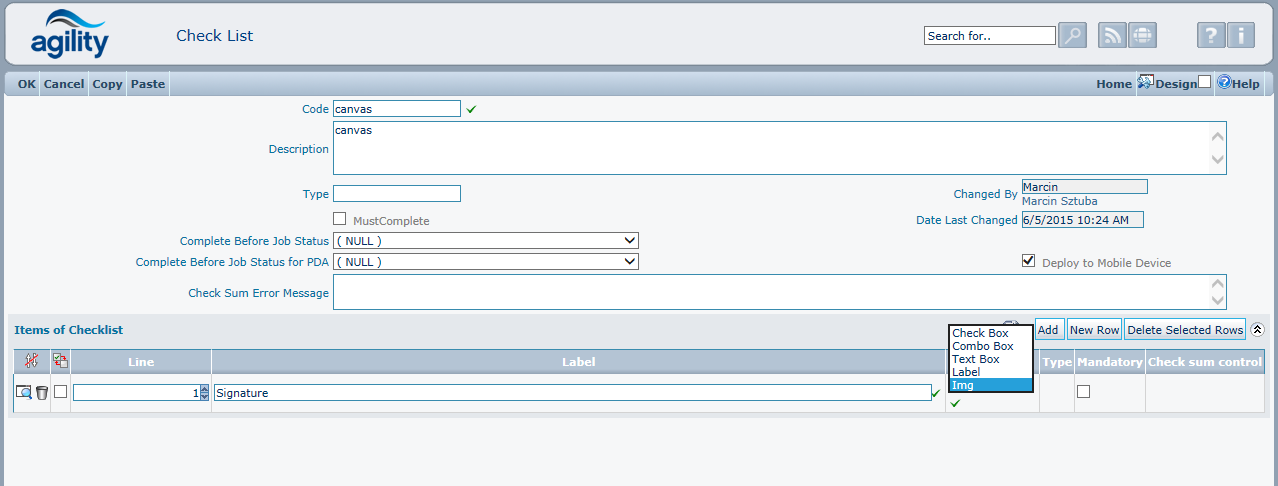Viewport: 1278px width, 486px height.
Task: Click the clear sorting icon in grid header
Action: point(31,361)
